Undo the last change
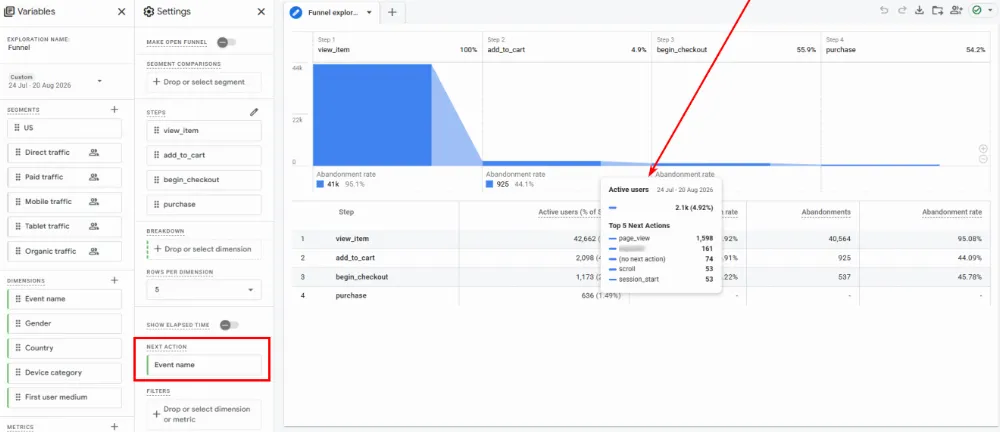The image size is (1000, 432). click(x=883, y=11)
